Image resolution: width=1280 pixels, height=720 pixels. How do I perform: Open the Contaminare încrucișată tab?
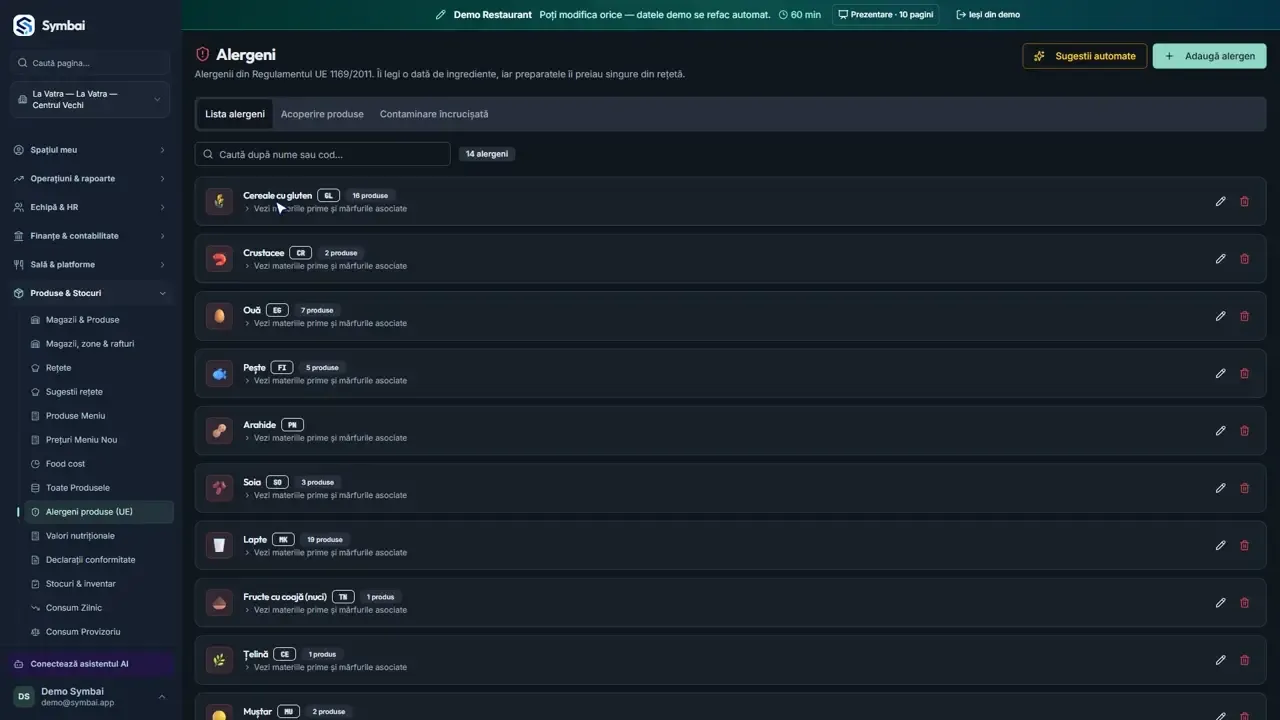tap(434, 114)
